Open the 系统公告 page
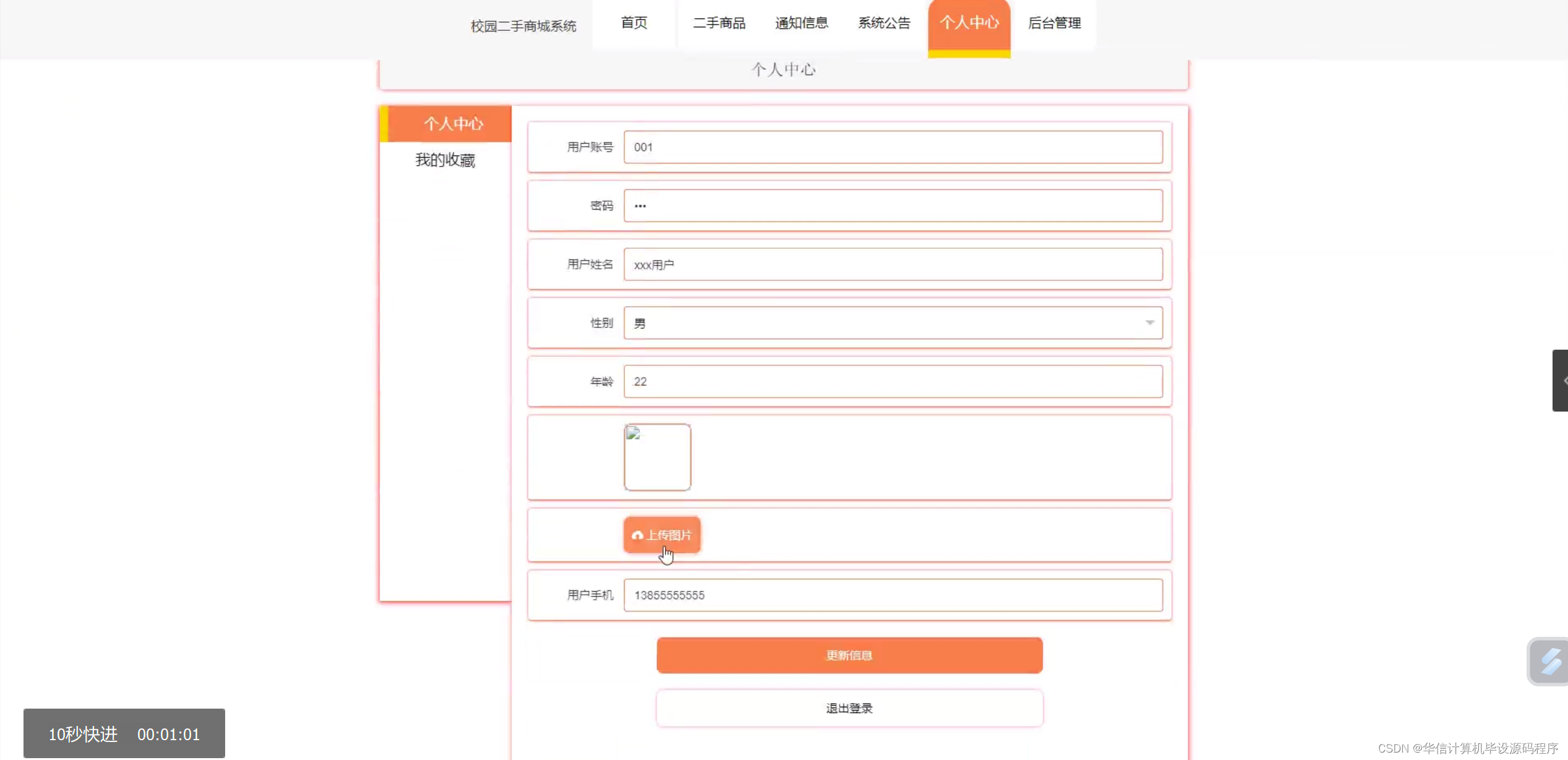This screenshot has height=760, width=1568. (885, 23)
